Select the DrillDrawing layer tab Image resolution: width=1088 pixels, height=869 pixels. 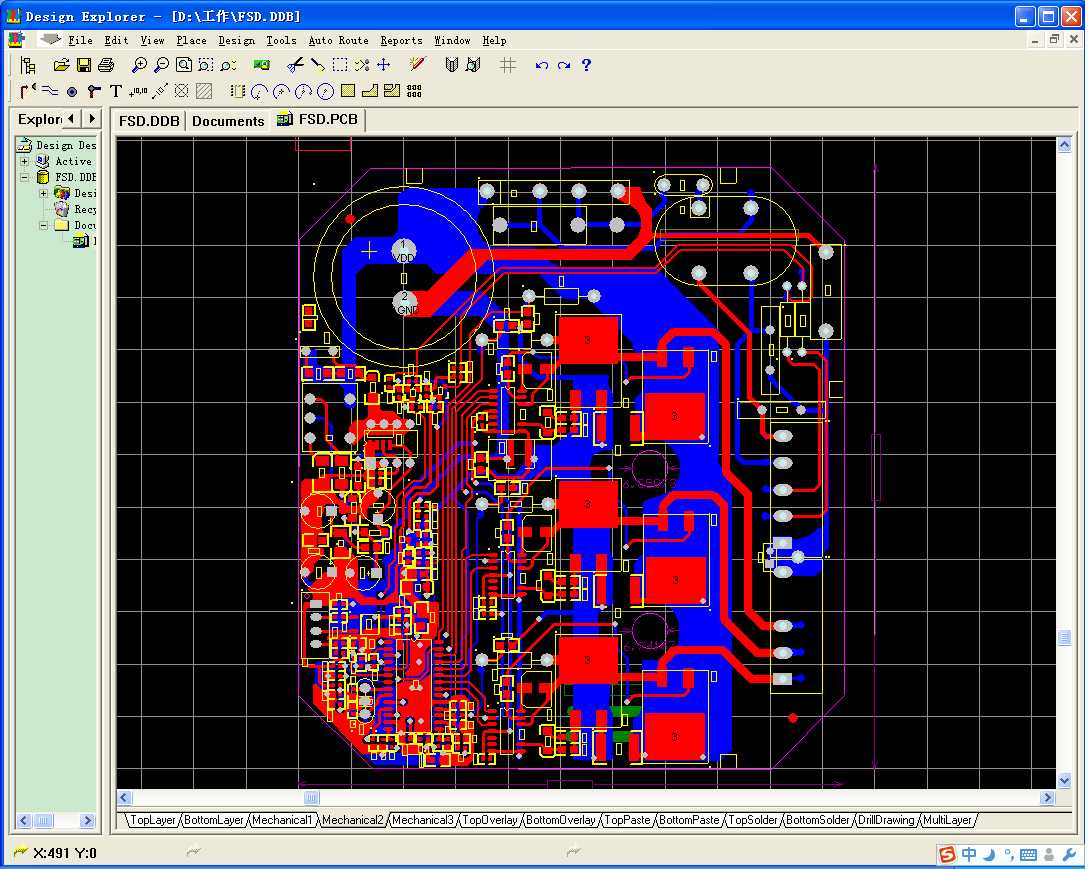pyautogui.click(x=886, y=820)
